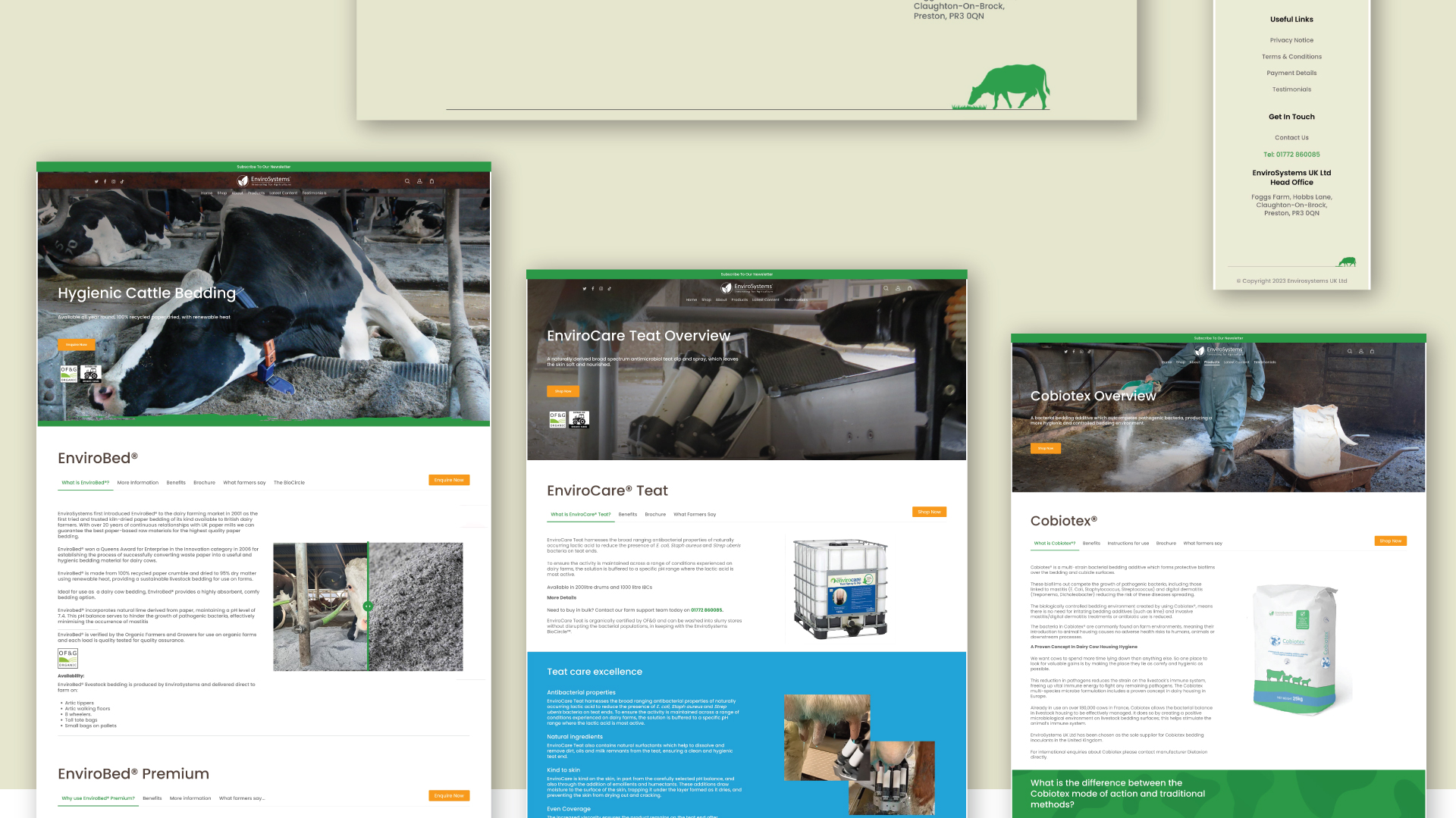The width and height of the screenshot is (1456, 818).
Task: Open TikTok icon on Hygienic Cattle Bedding page
Action: (x=122, y=182)
